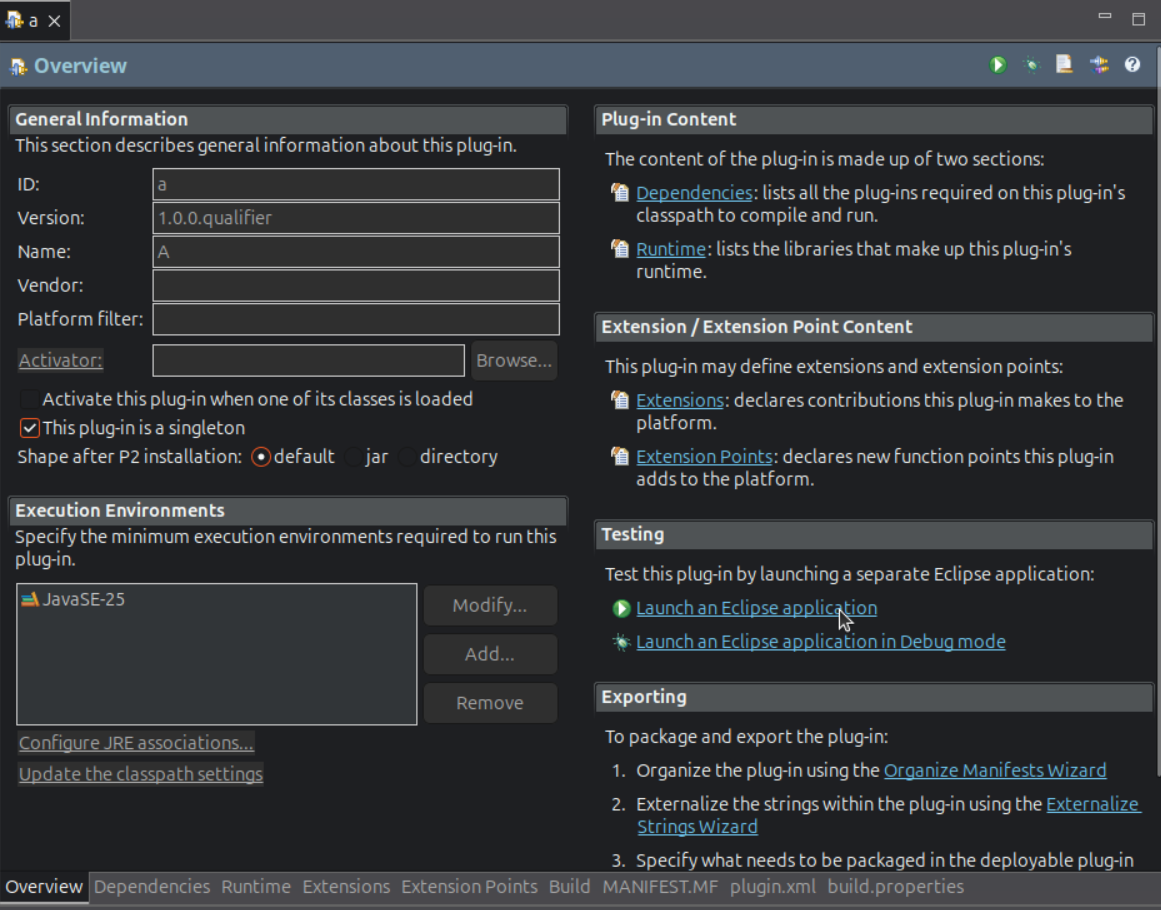Switch to the Runtime bottom tab

[255, 886]
